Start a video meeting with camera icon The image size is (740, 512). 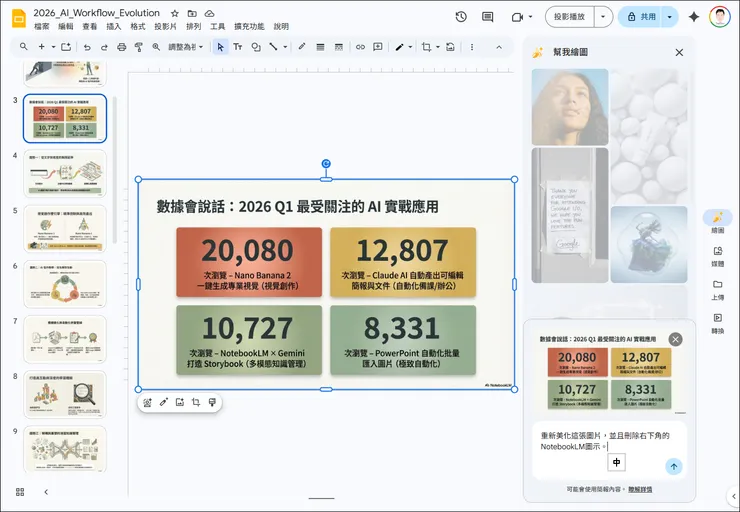518,17
